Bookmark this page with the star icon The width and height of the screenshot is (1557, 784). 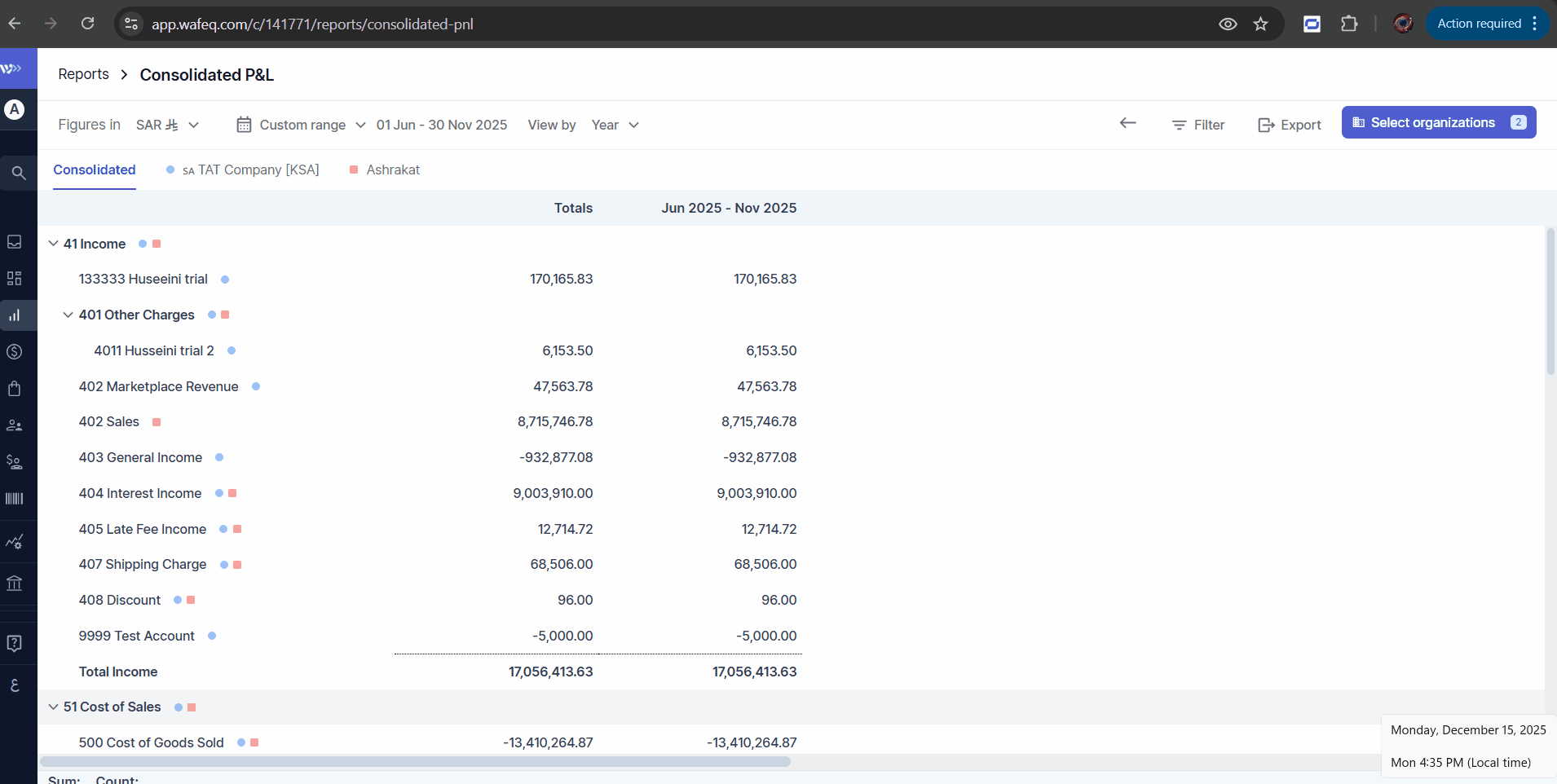[x=1260, y=24]
